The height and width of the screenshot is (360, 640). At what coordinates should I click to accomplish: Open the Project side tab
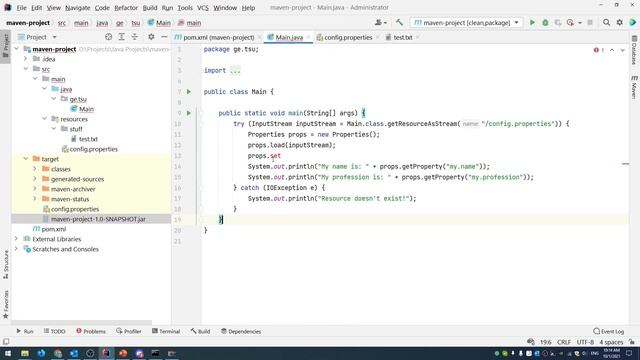6,46
